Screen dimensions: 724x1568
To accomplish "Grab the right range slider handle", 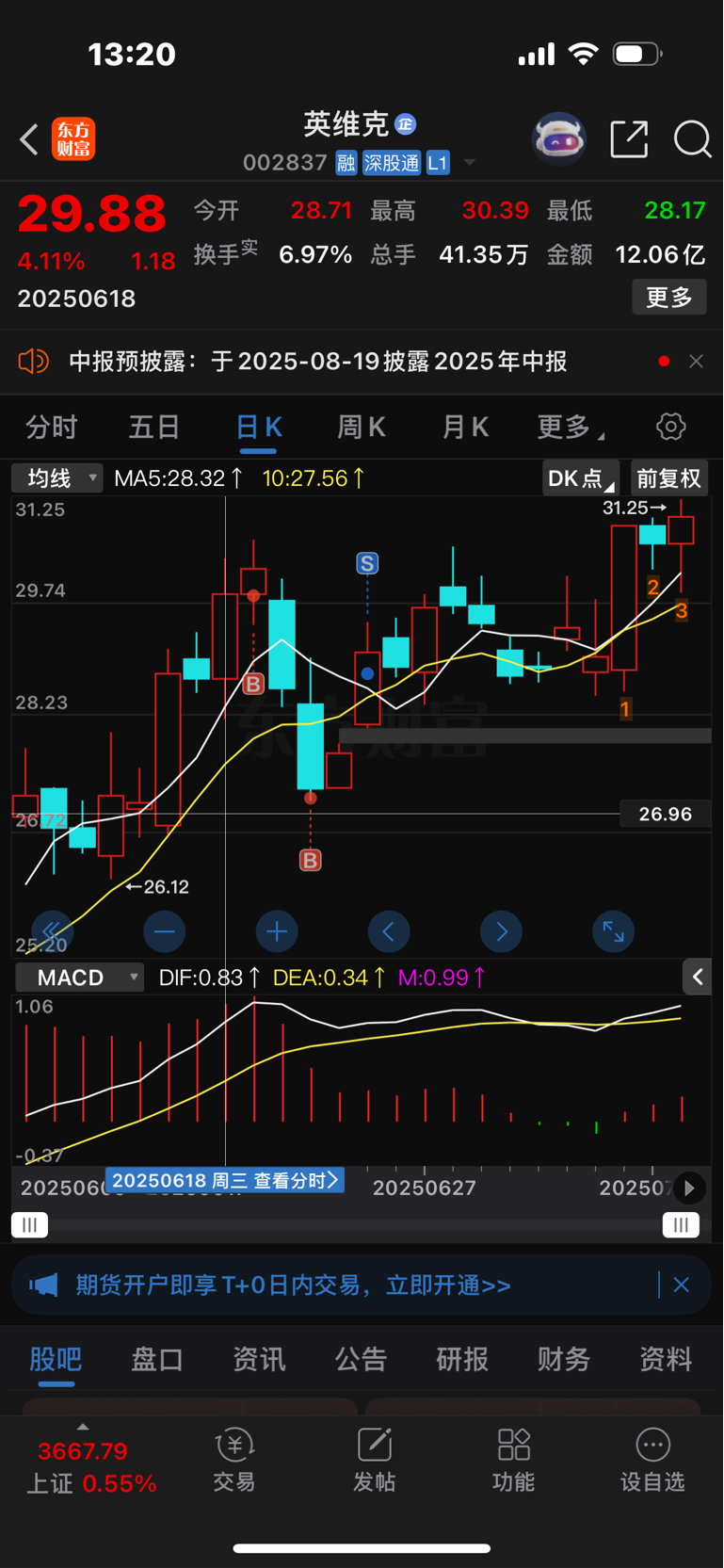I will [x=681, y=1225].
